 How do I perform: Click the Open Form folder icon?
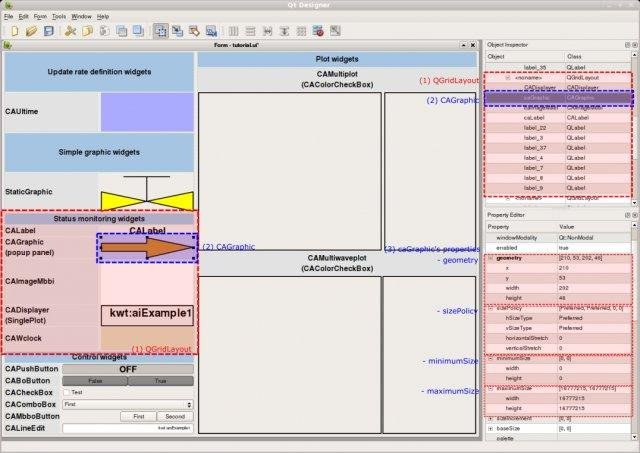tap(31, 31)
